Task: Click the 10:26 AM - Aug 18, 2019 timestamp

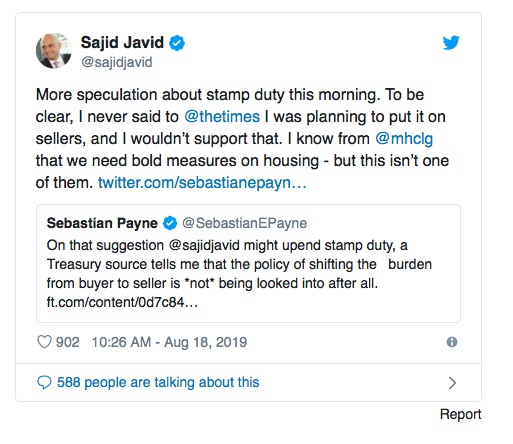Action: coord(169,342)
